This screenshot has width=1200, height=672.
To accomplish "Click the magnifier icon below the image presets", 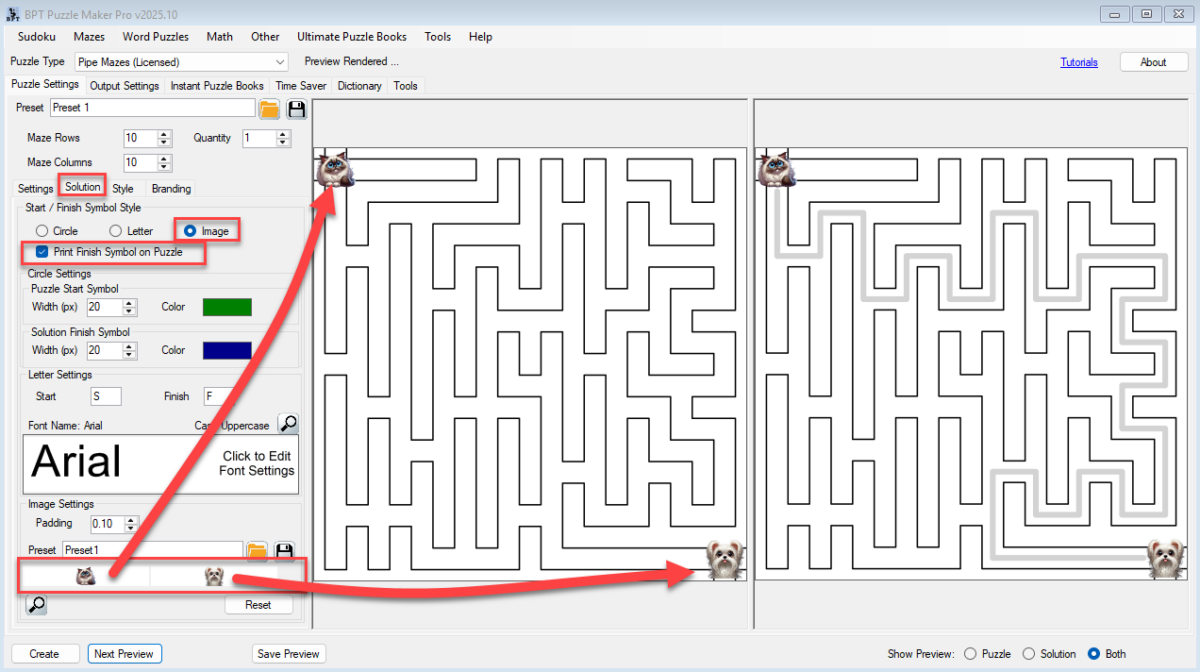I will tap(36, 604).
